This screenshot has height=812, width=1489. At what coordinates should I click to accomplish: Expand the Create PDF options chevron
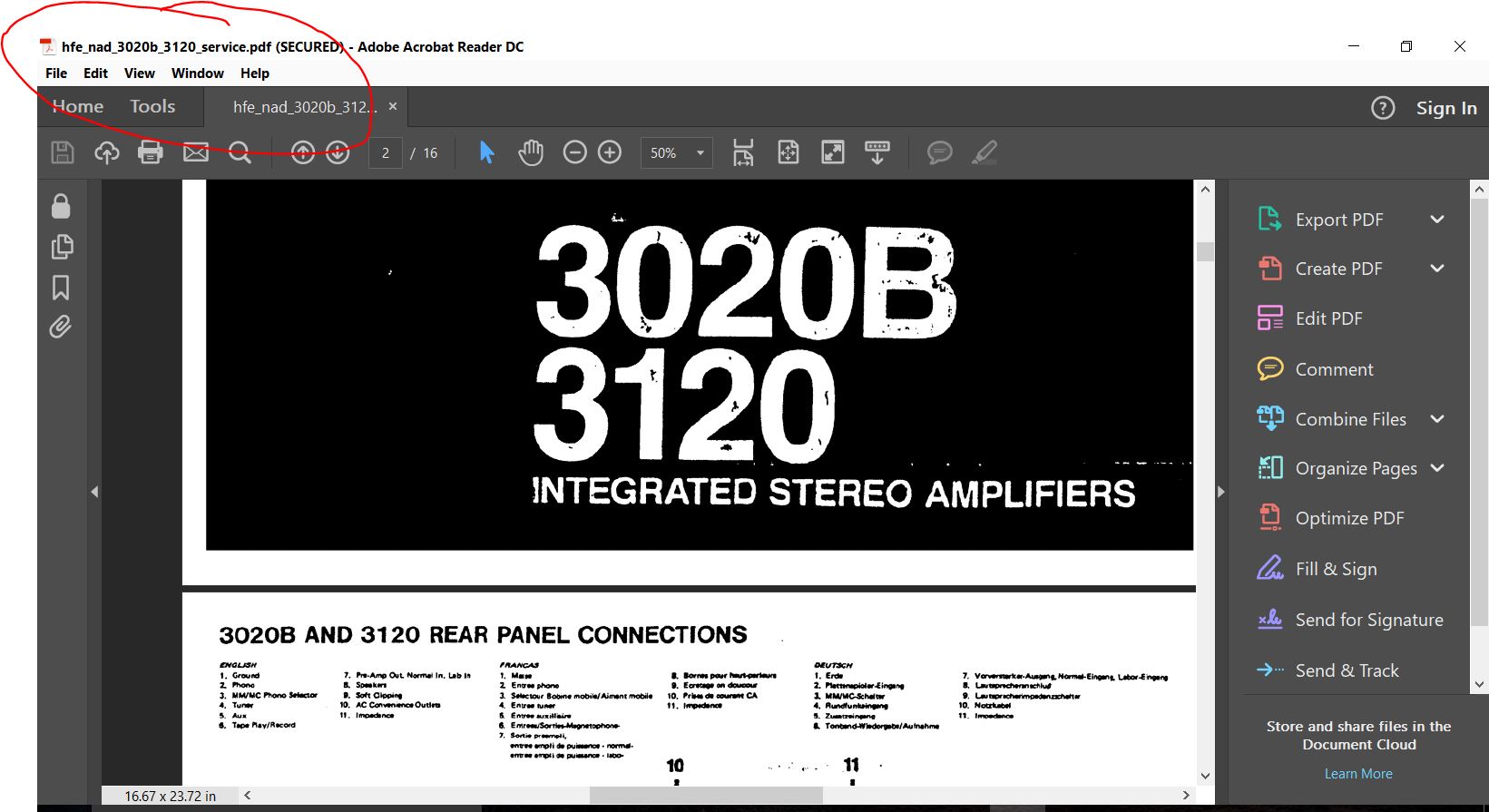[1437, 269]
